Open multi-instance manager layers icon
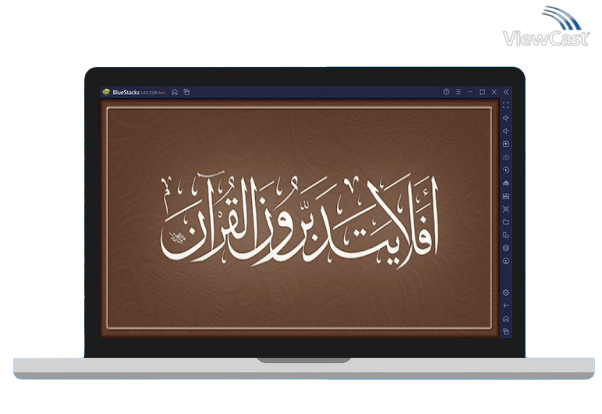602x414 pixels. (506, 248)
